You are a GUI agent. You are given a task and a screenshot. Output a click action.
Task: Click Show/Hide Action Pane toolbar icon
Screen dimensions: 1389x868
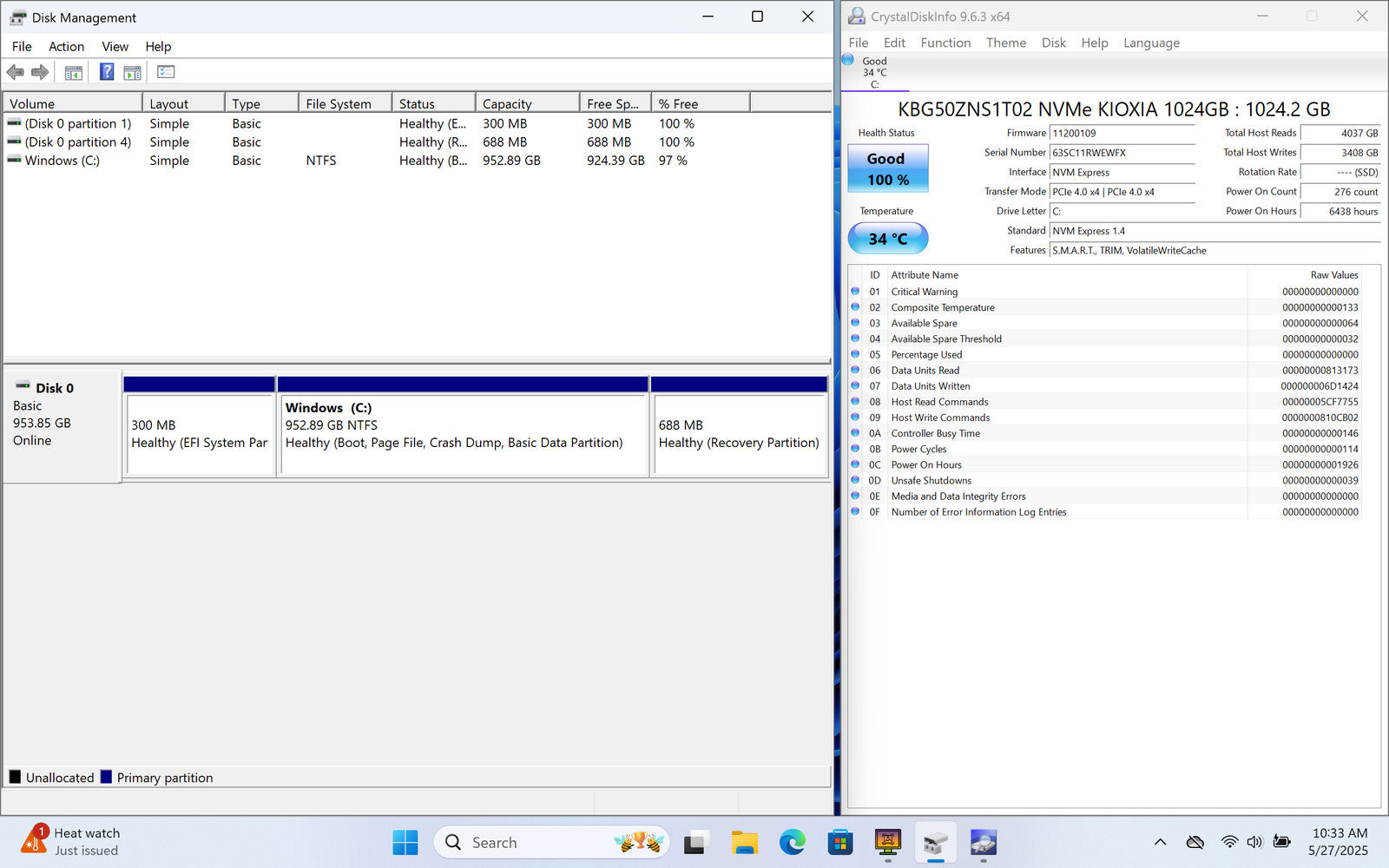point(132,73)
